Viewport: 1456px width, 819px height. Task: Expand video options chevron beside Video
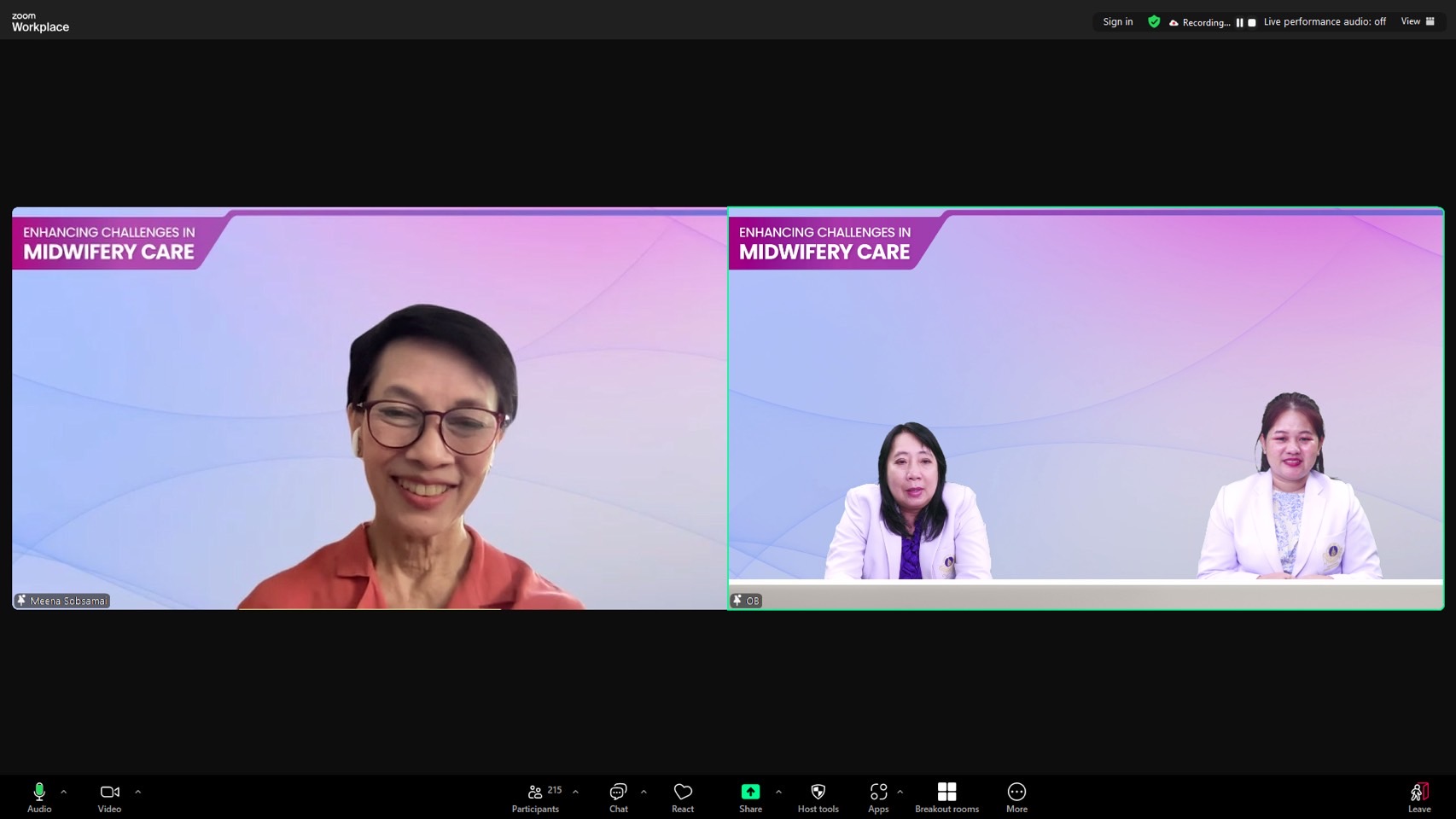(x=138, y=792)
